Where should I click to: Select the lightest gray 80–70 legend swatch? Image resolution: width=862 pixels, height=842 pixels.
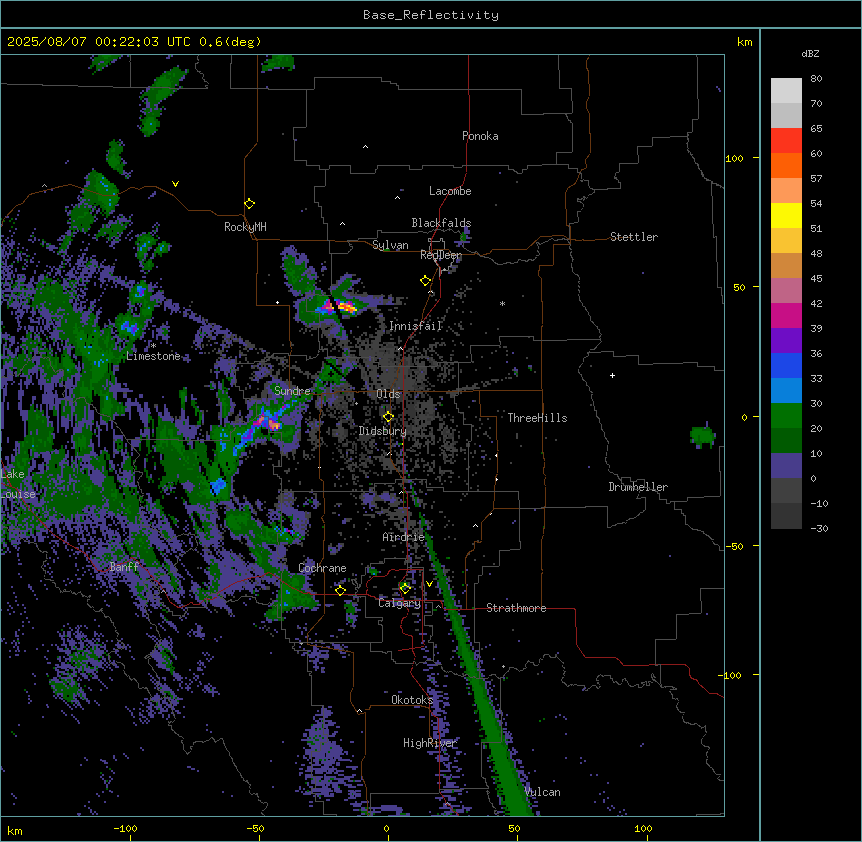[x=786, y=91]
